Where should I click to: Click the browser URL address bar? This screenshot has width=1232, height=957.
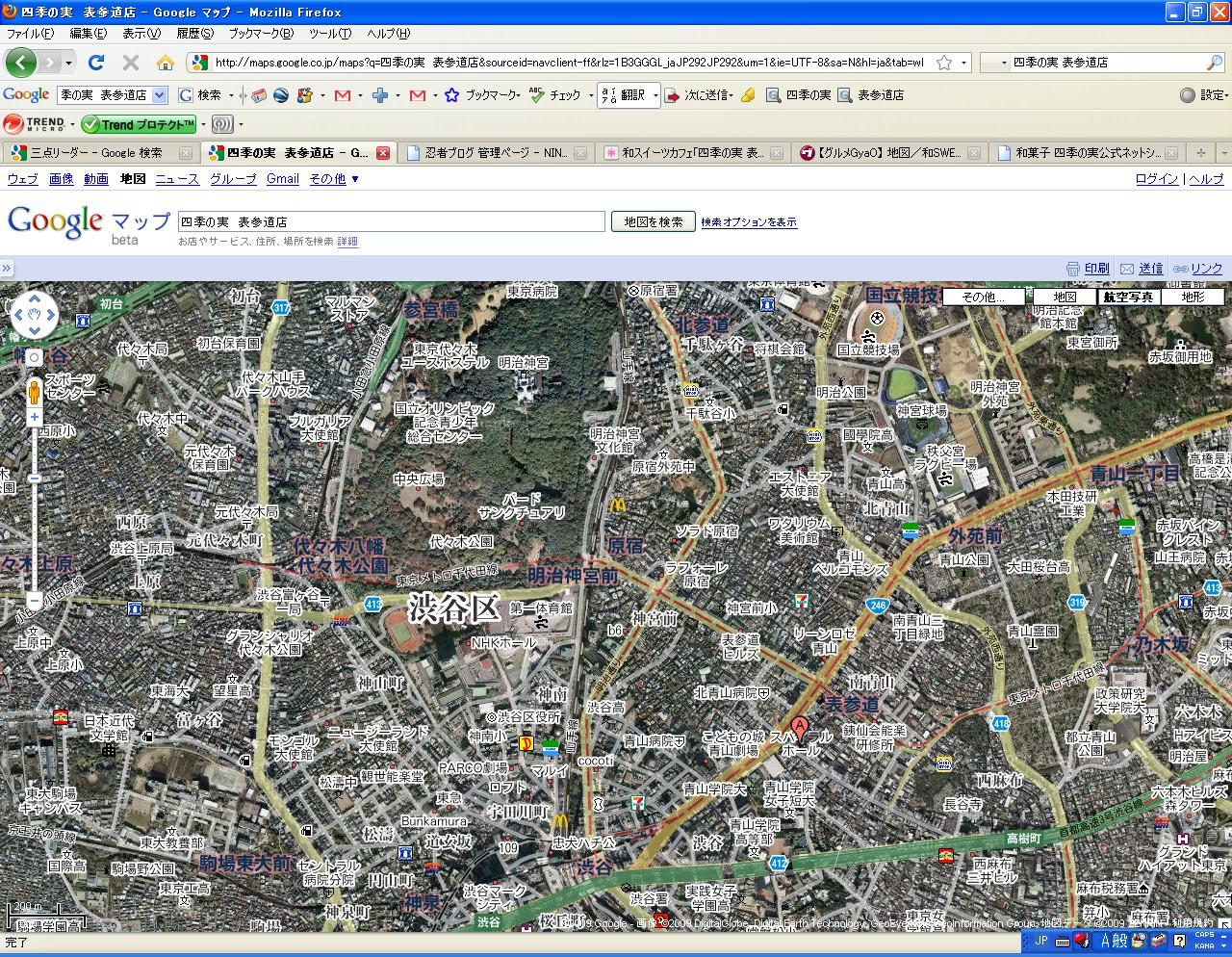tap(570, 63)
